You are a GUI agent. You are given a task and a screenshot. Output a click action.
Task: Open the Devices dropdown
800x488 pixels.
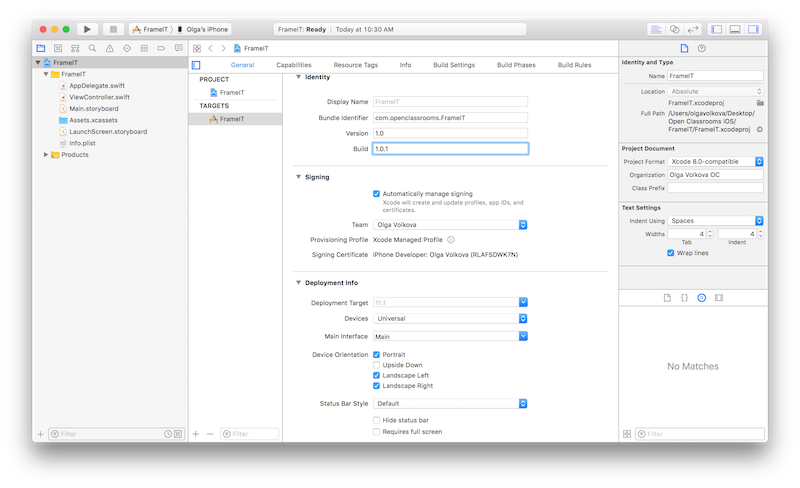pyautogui.click(x=450, y=319)
